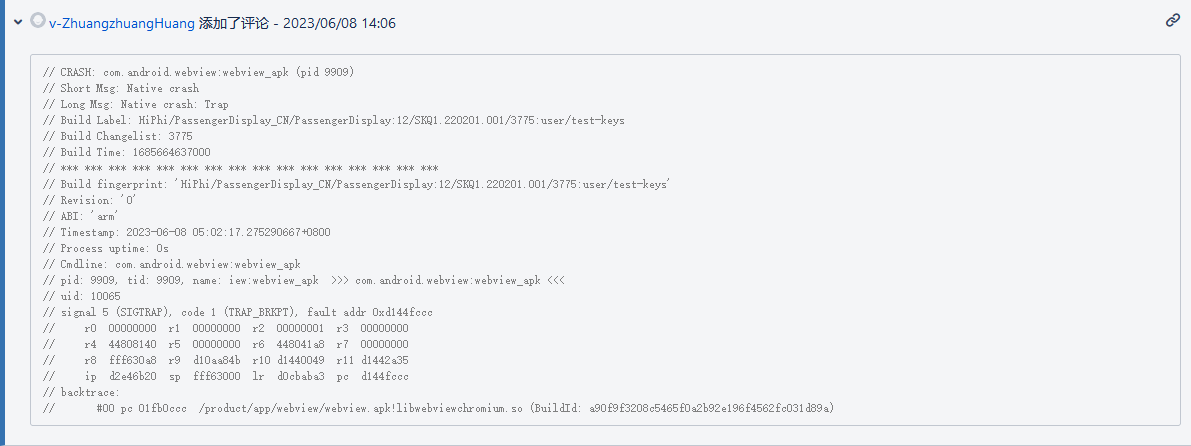Click the CRASH: com.android.webview line

pos(198,72)
